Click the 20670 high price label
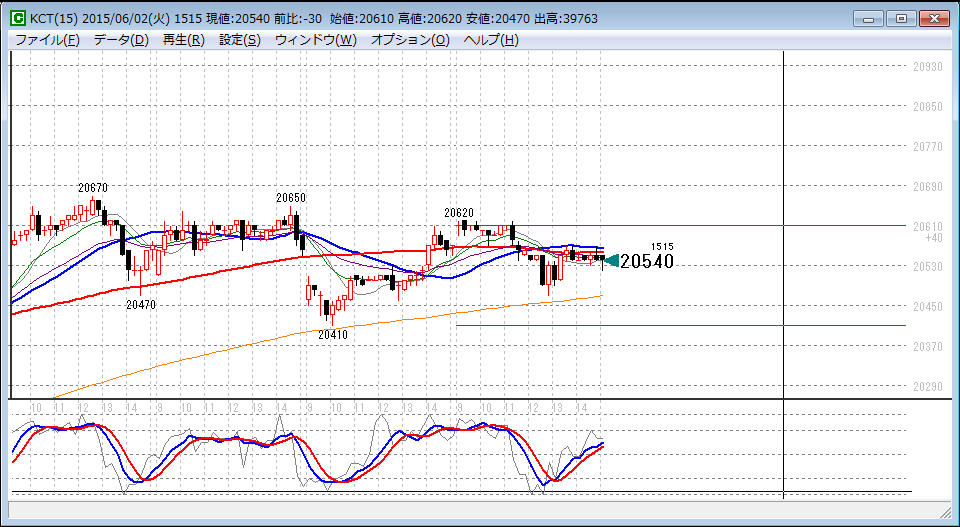 pos(93,188)
